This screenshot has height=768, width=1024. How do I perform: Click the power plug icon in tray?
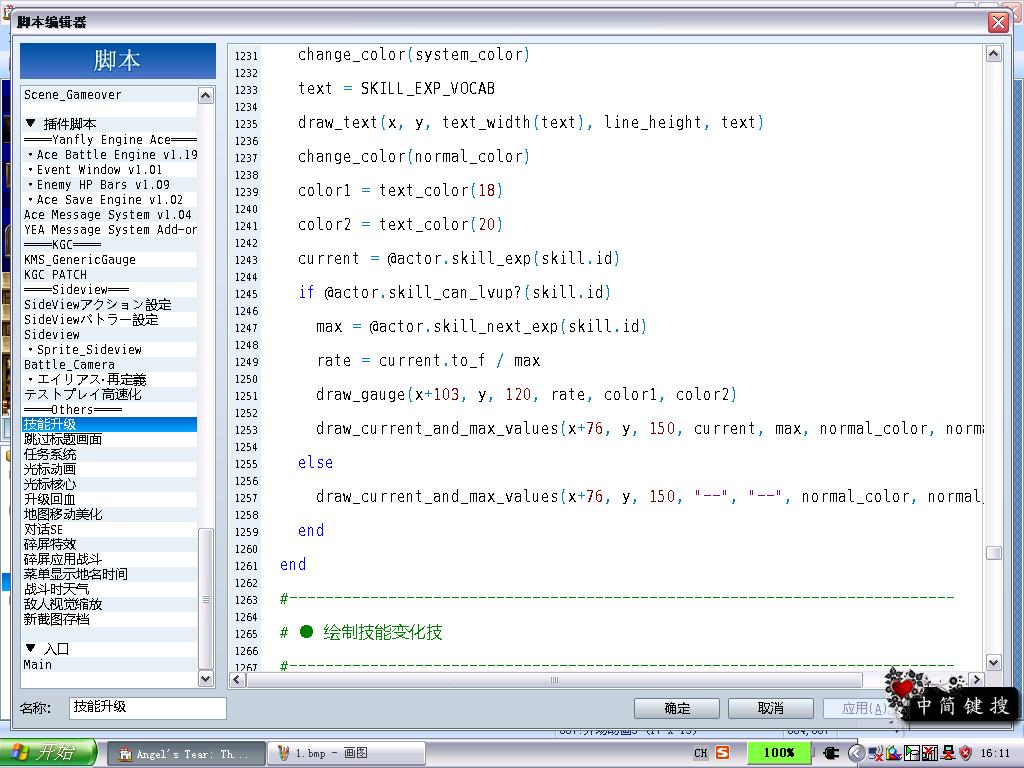(831, 753)
